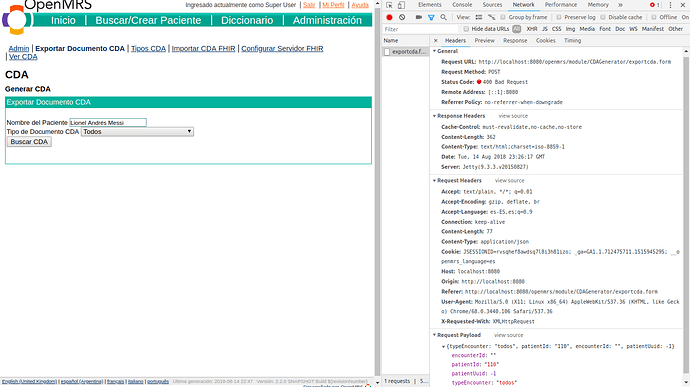Viewport: 690px width, 387px height.
Task: Collapse the Response Headers section
Action: pos(434,116)
